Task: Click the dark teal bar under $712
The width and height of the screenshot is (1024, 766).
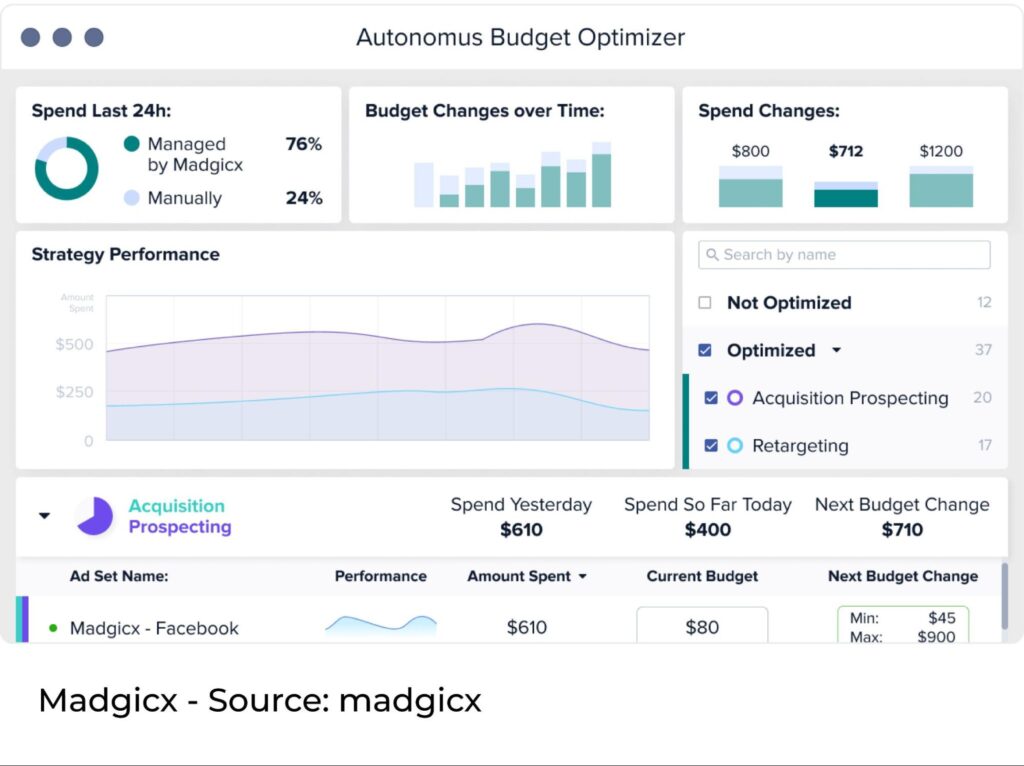Action: [x=846, y=199]
